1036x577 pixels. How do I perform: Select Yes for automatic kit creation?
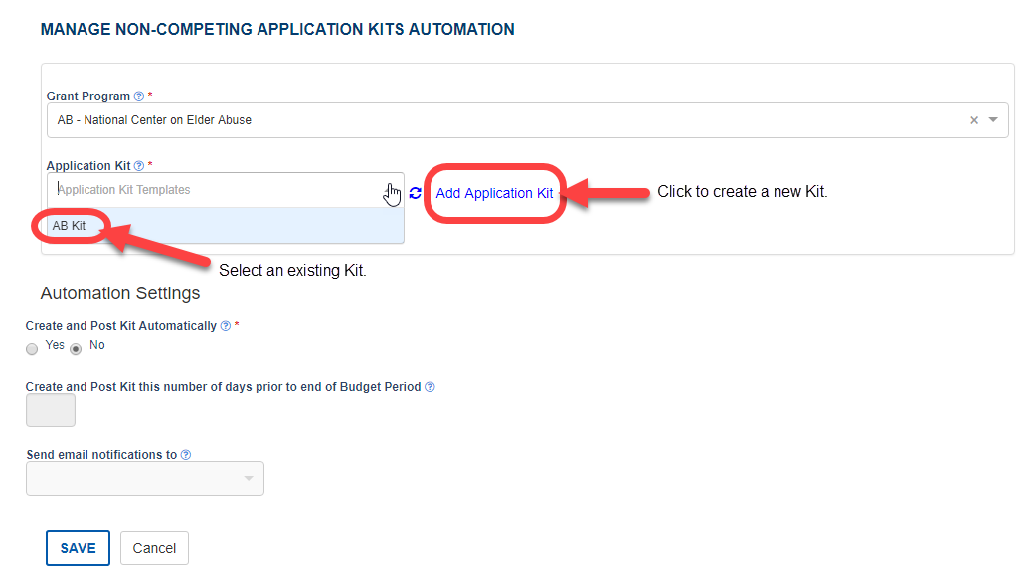pyautogui.click(x=33, y=349)
